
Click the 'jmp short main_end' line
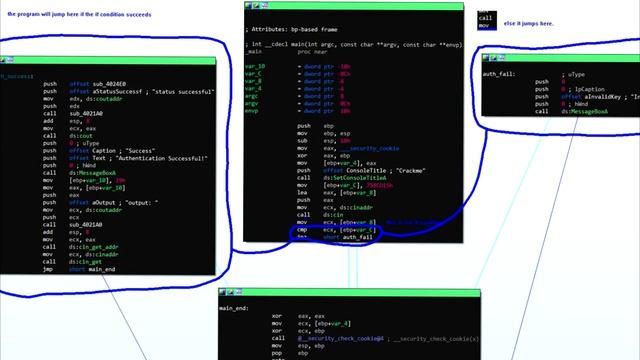(79, 269)
